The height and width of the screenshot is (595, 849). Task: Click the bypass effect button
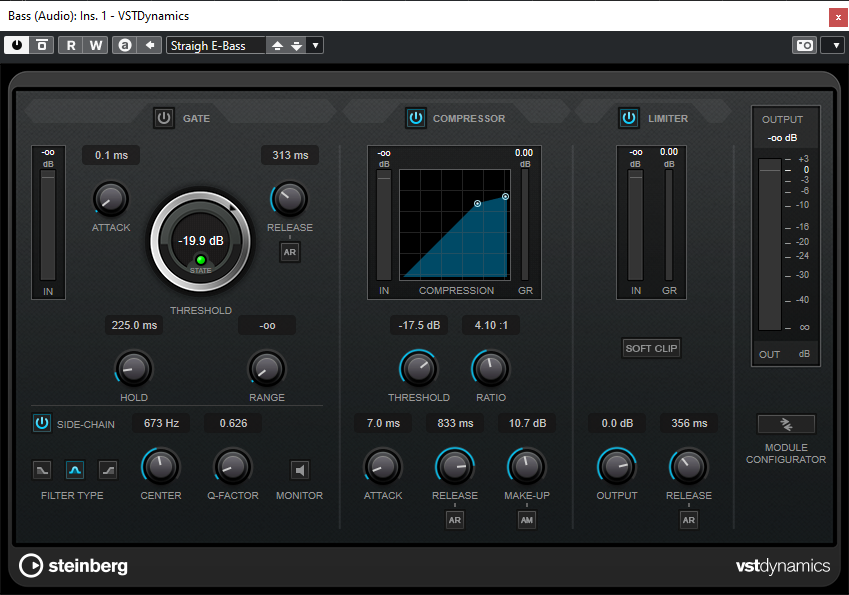[x=42, y=45]
